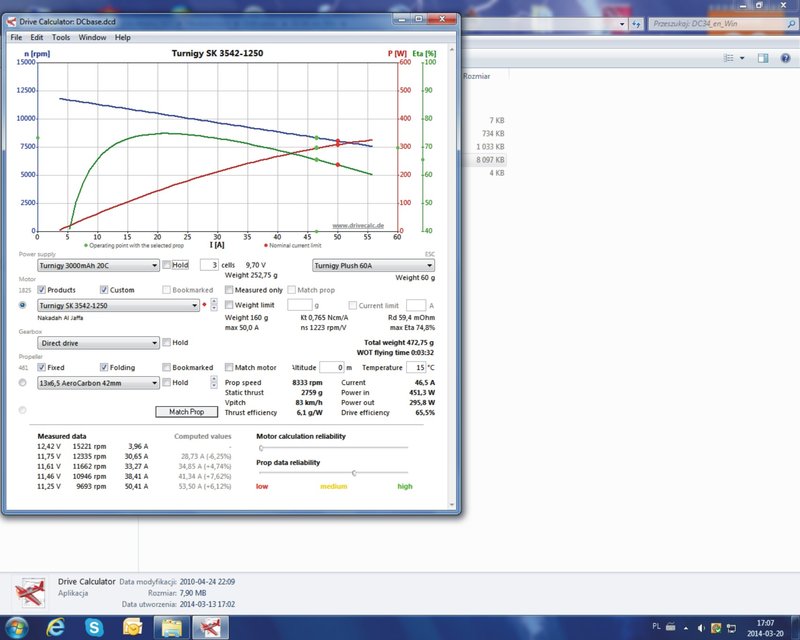Image resolution: width=800 pixels, height=640 pixels.
Task: Click the Explorer view options icon
Action: click(729, 58)
